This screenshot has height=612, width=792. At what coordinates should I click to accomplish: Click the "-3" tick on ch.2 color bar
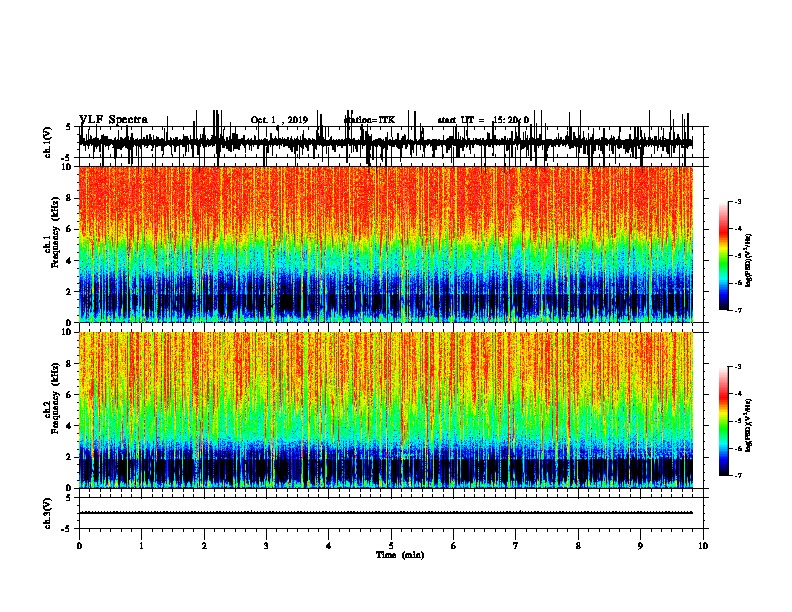[x=737, y=367]
